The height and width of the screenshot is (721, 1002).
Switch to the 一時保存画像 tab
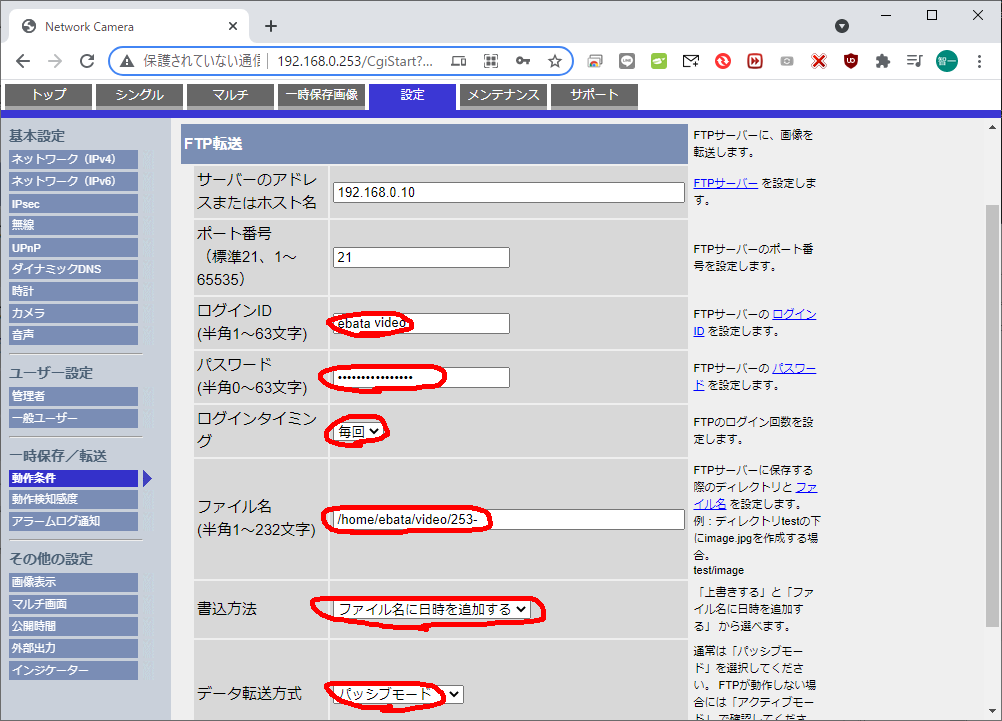pyautogui.click(x=320, y=95)
